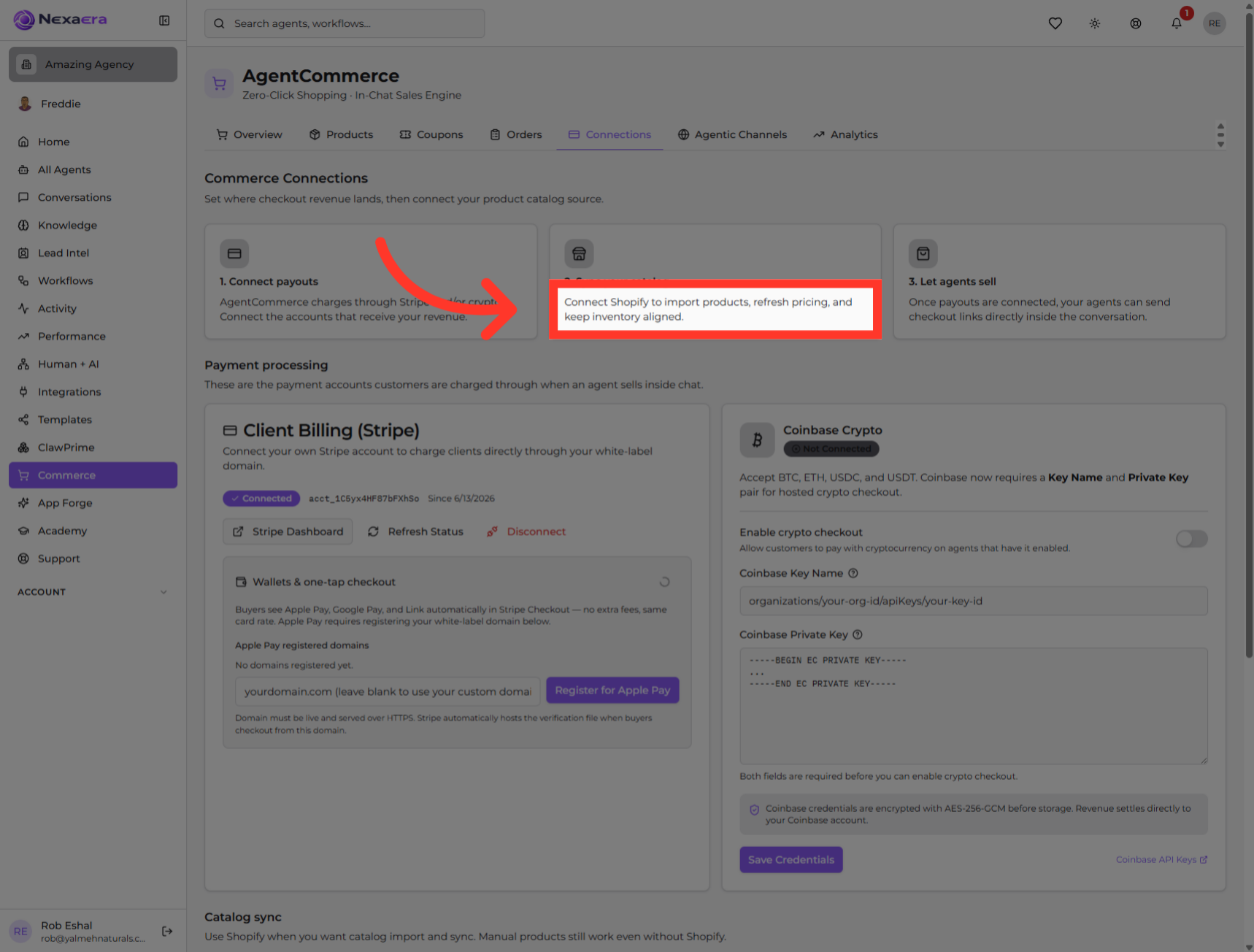Image resolution: width=1254 pixels, height=952 pixels.
Task: Open Amazing Agency workspace switcher
Action: 93,64
